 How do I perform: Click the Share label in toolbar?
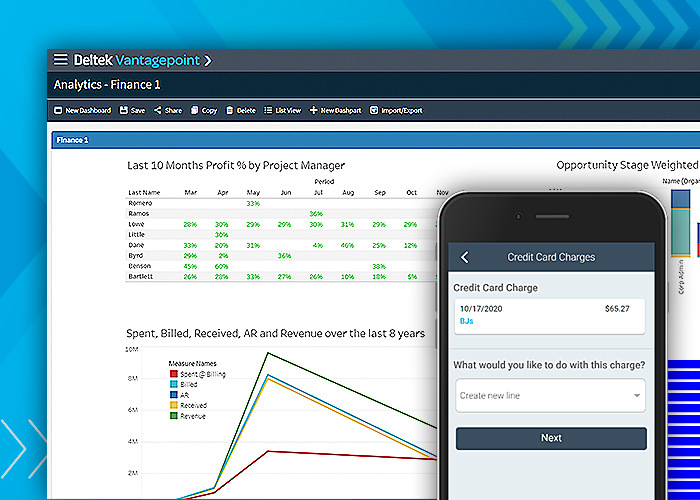pos(173,111)
